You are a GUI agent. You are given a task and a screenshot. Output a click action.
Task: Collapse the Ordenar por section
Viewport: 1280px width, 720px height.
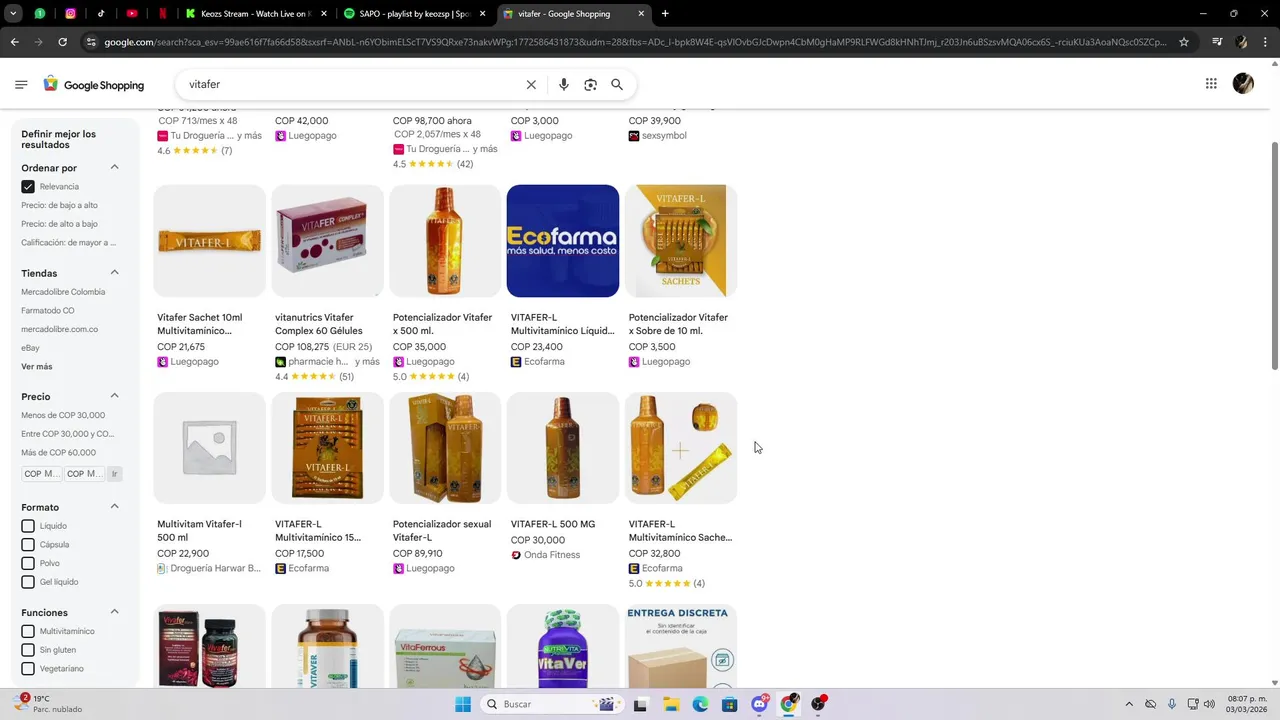coord(114,167)
